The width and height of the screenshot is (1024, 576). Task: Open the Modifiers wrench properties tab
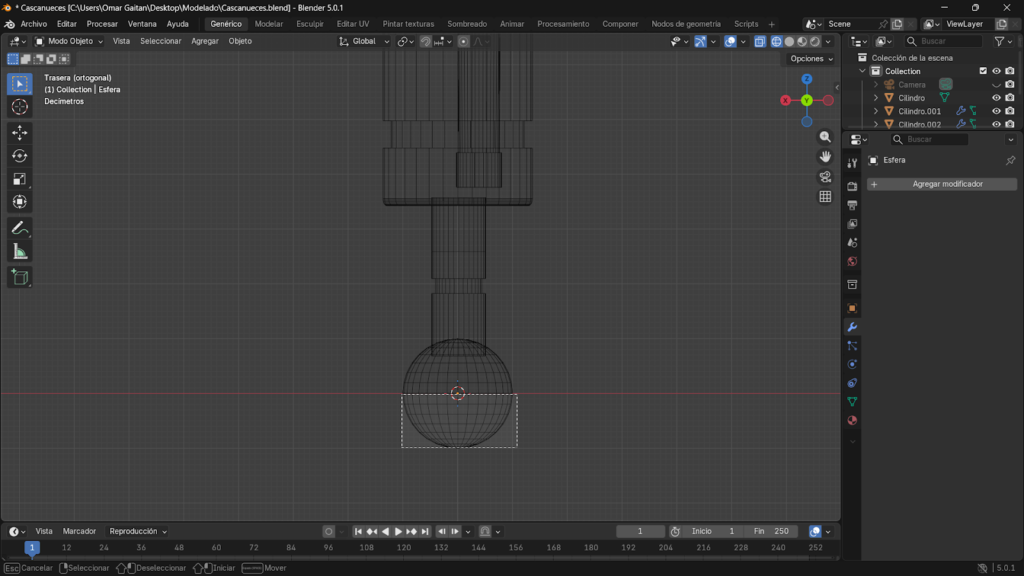click(x=852, y=327)
